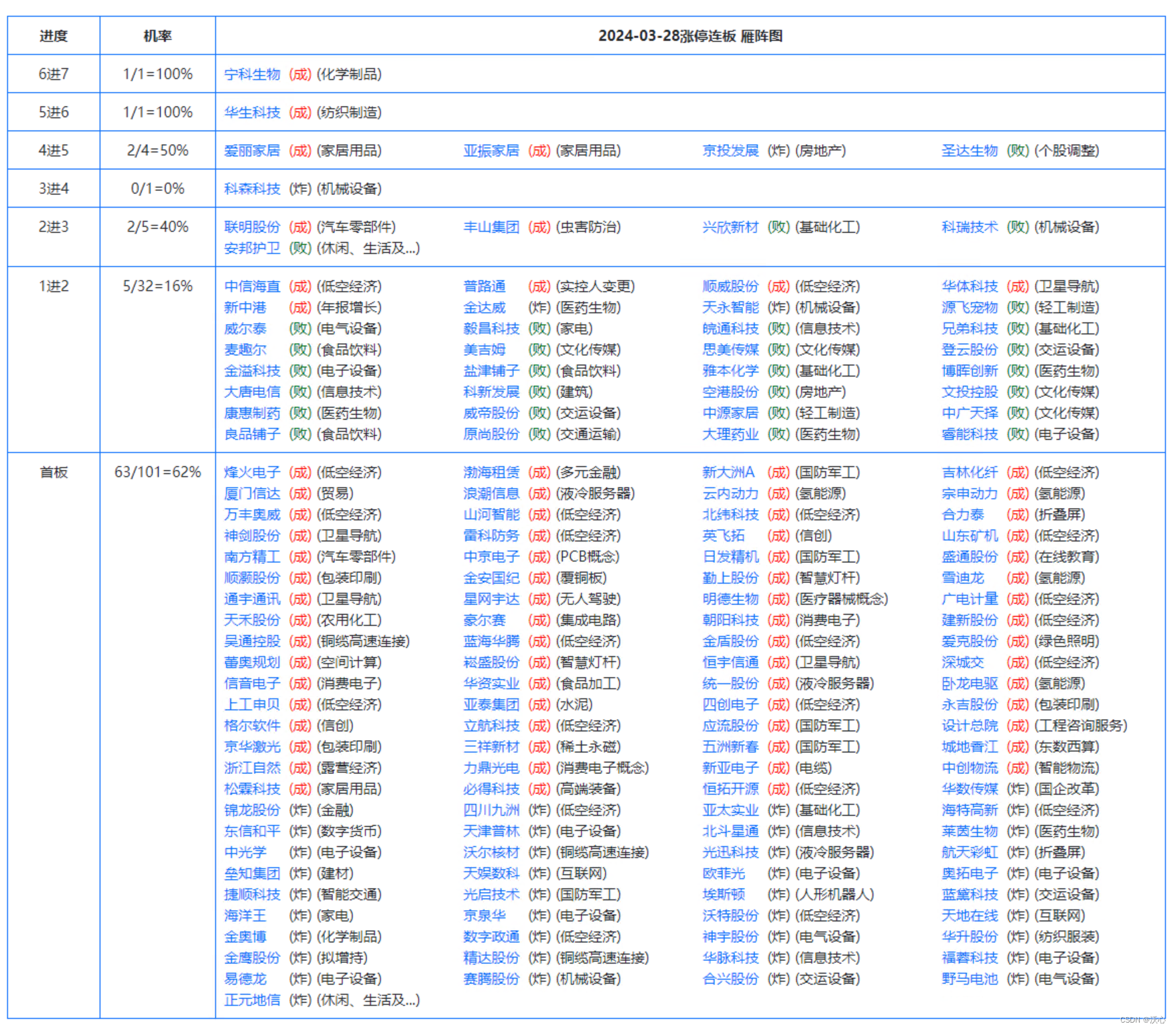This screenshot has width=1176, height=1030.
Task: Open 联明股份 in the 2进3 row
Action: [x=252, y=227]
